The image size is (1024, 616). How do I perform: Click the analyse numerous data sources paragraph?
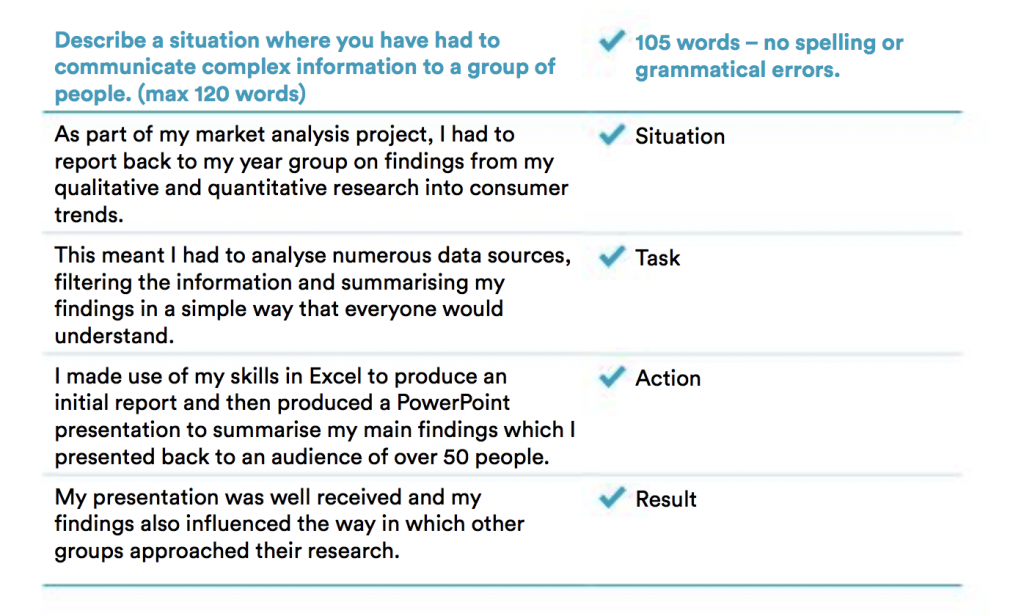coord(312,296)
